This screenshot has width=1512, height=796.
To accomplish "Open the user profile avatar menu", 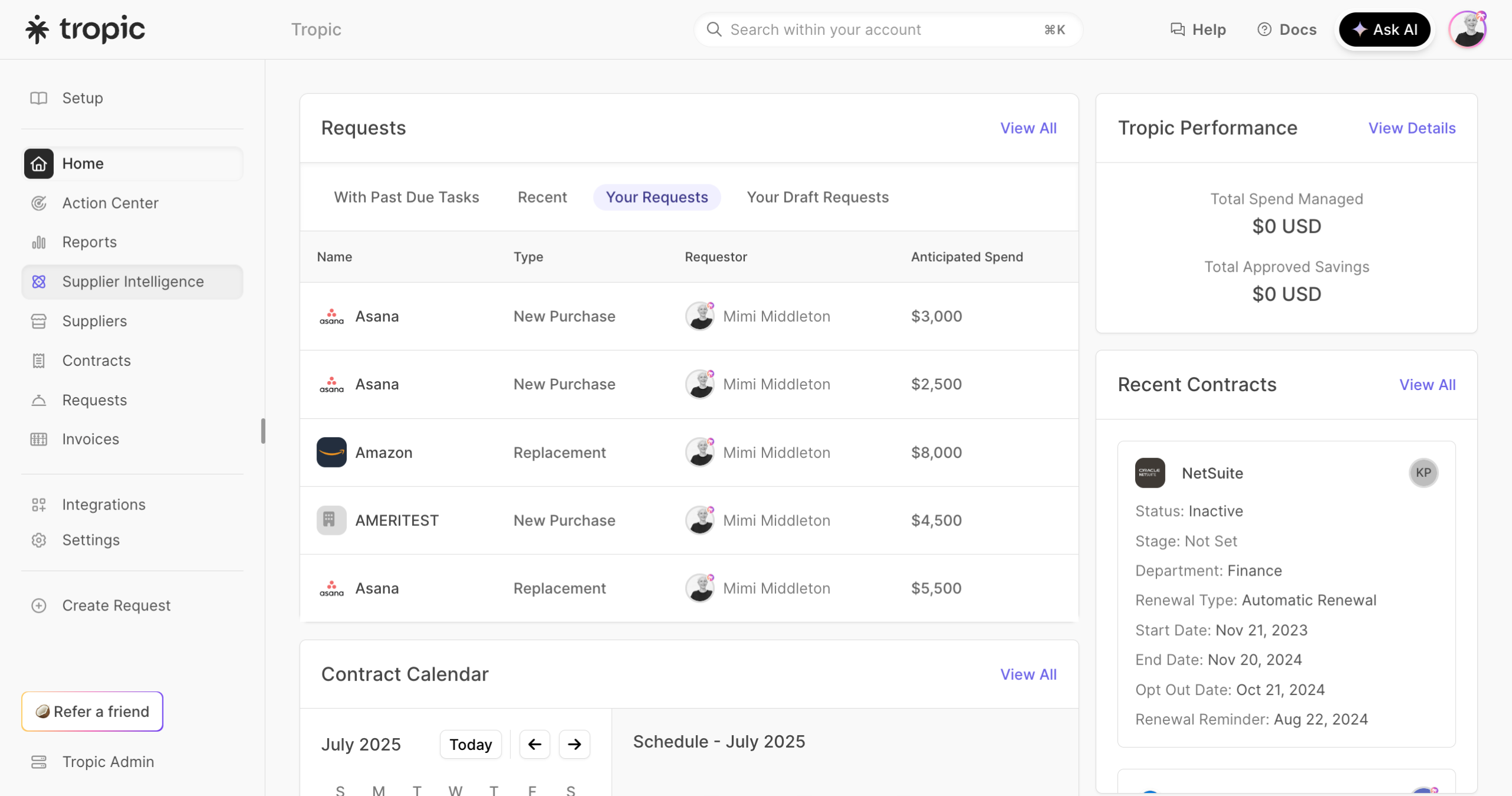I will 1467,30.
